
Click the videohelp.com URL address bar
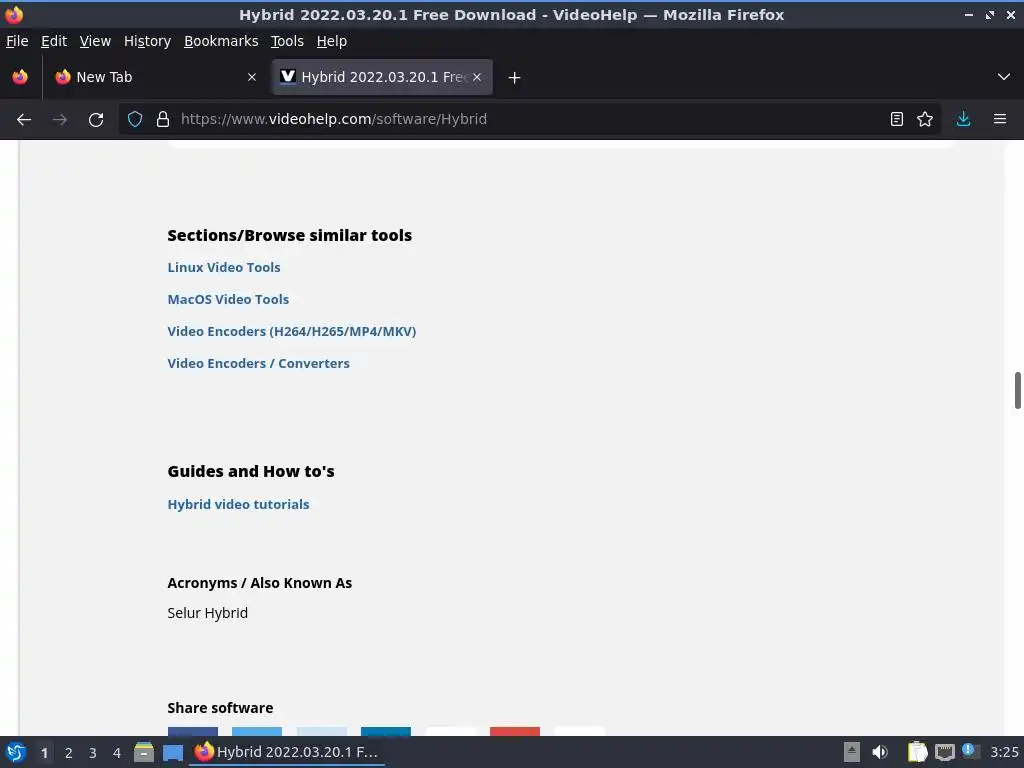(x=529, y=119)
